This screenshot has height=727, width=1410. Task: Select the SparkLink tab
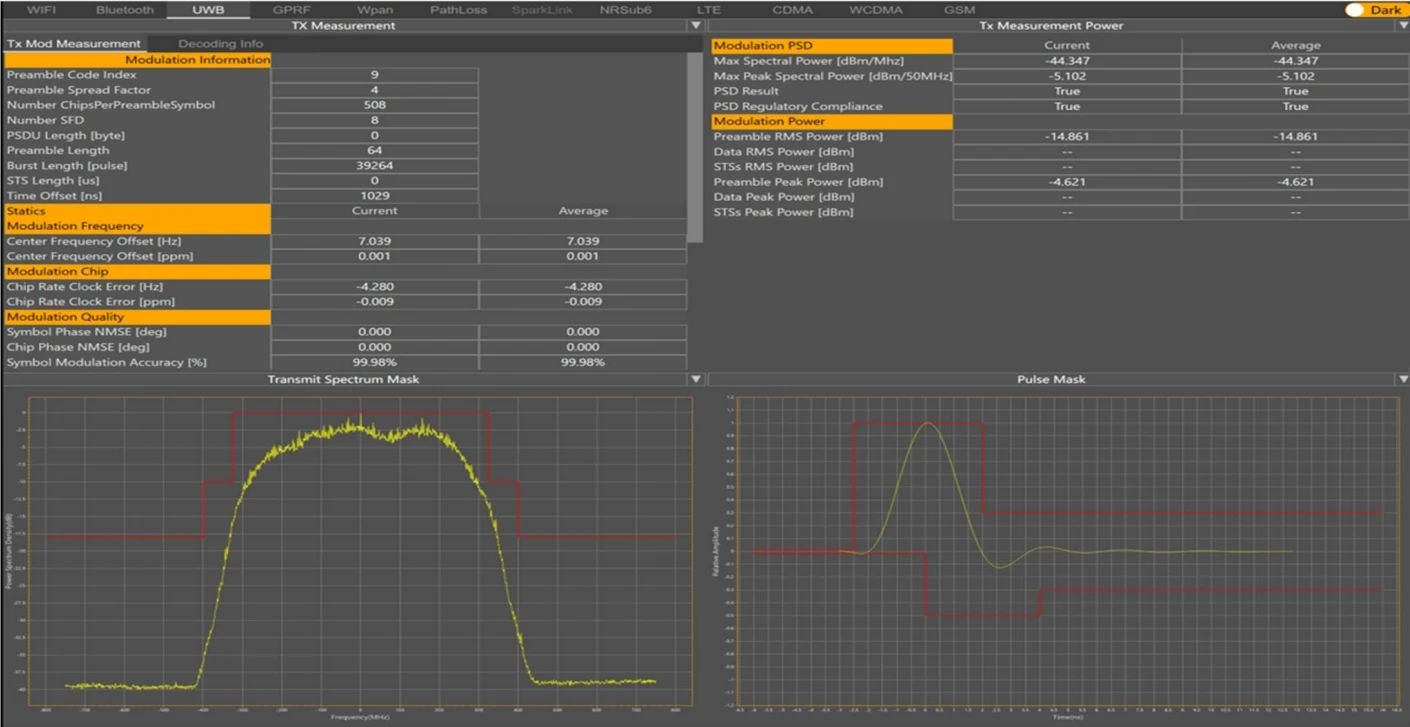click(x=542, y=10)
